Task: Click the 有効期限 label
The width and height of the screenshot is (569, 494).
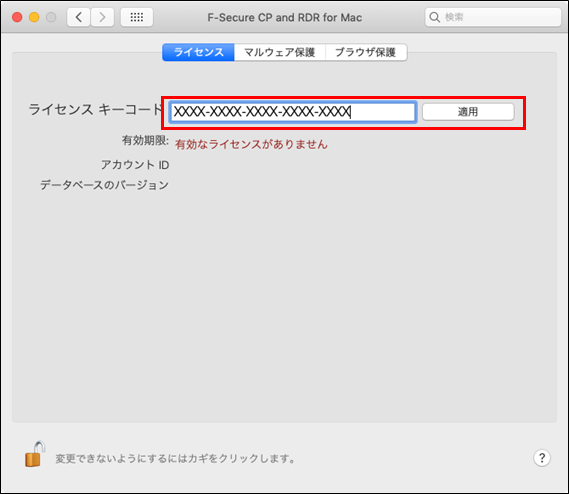Action: coord(145,140)
